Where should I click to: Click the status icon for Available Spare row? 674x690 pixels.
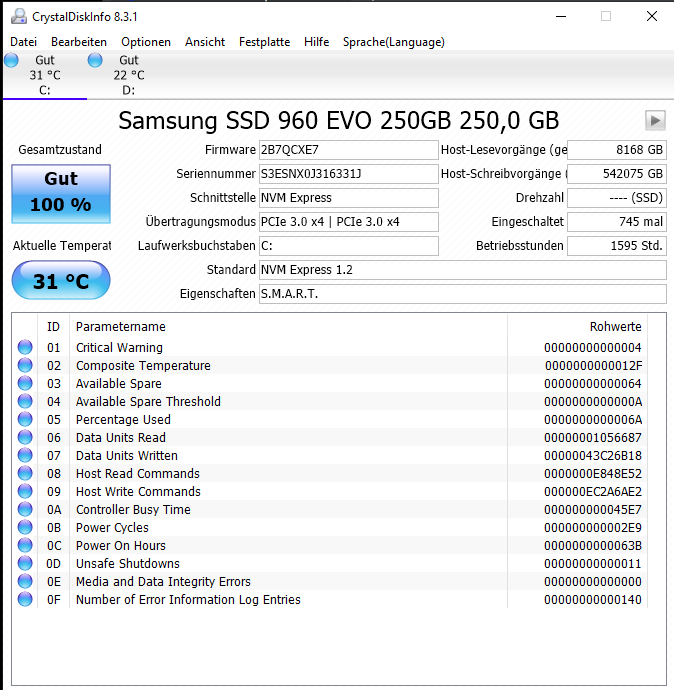coord(25,383)
